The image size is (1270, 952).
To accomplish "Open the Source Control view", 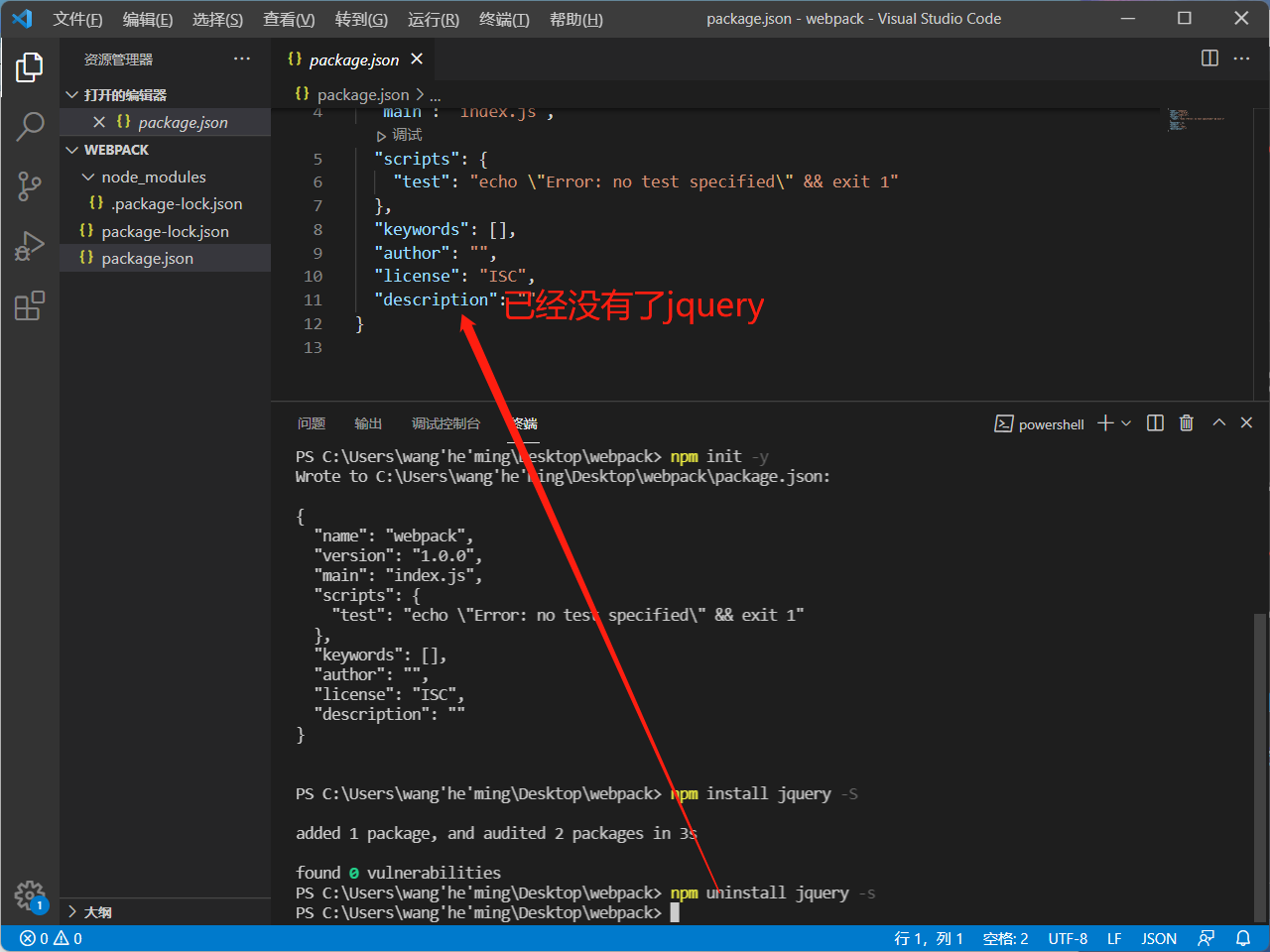I will 30,185.
